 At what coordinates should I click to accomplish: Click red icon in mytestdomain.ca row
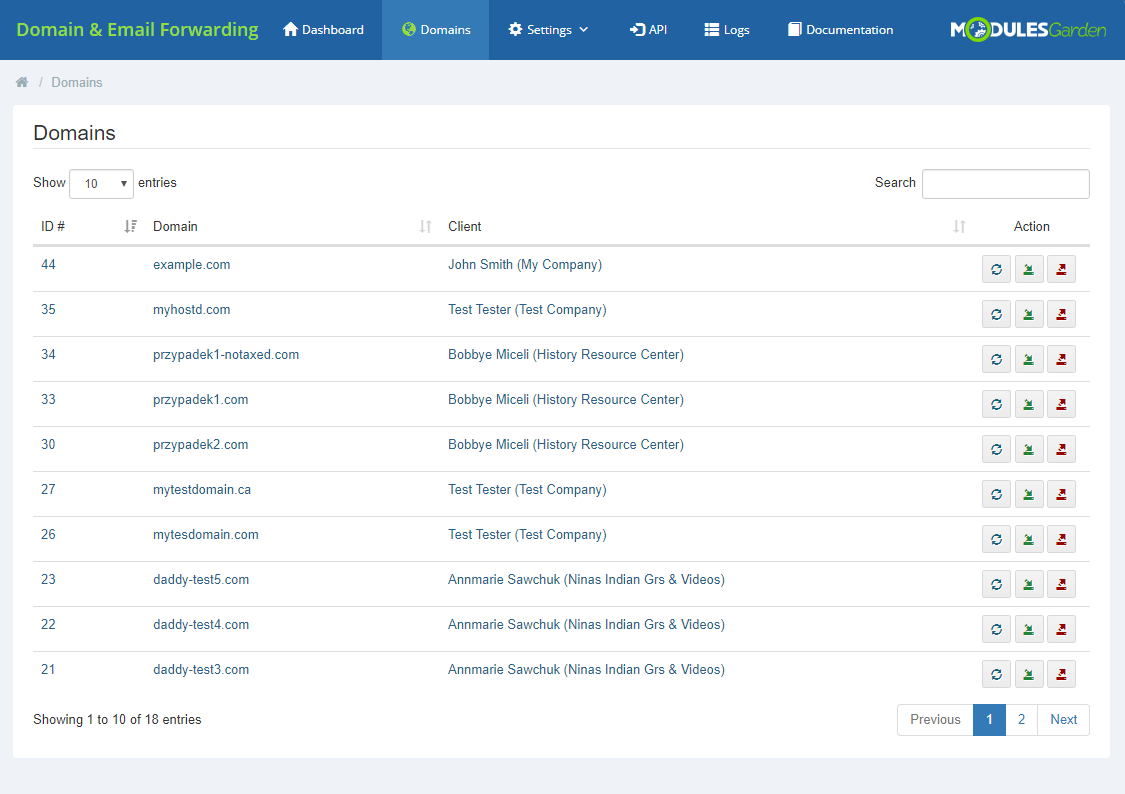1061,494
